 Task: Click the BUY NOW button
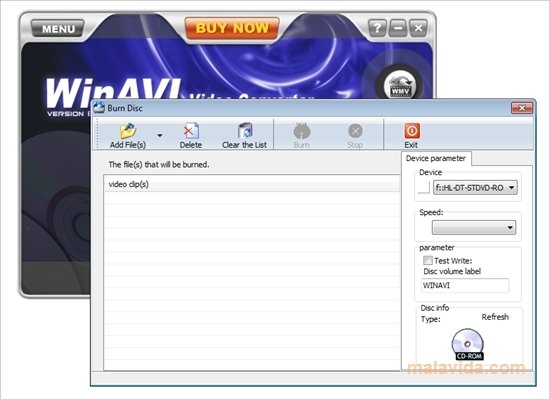click(232, 28)
